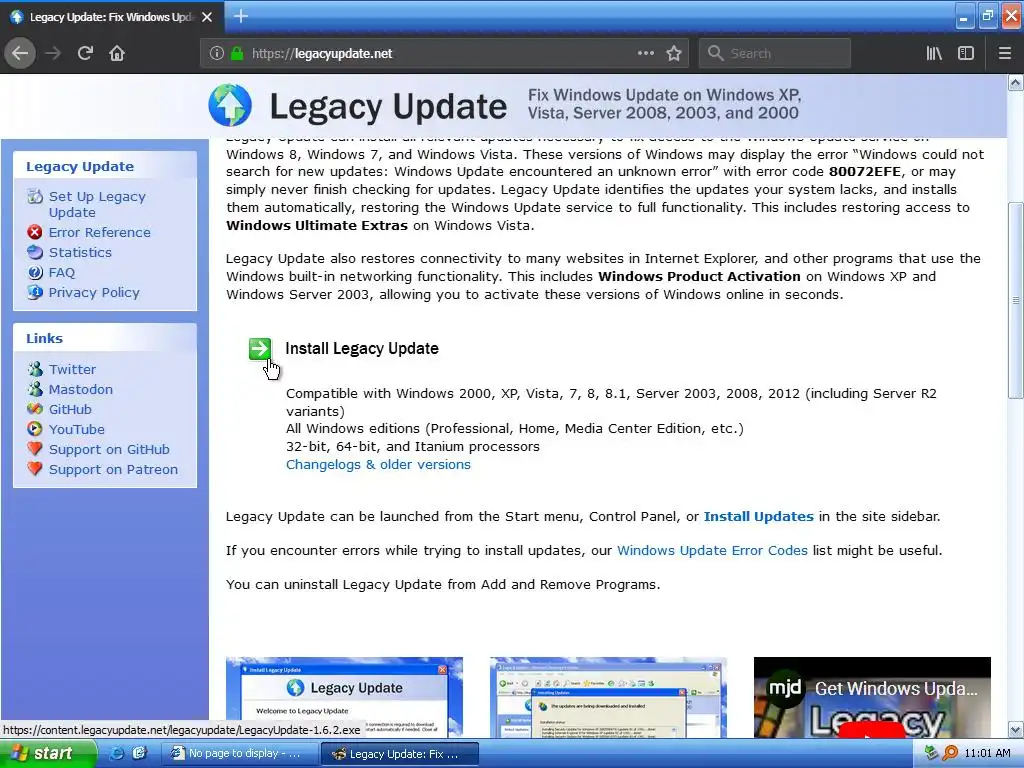The height and width of the screenshot is (768, 1024).
Task: Switch to No page to display window
Action: coord(238,754)
